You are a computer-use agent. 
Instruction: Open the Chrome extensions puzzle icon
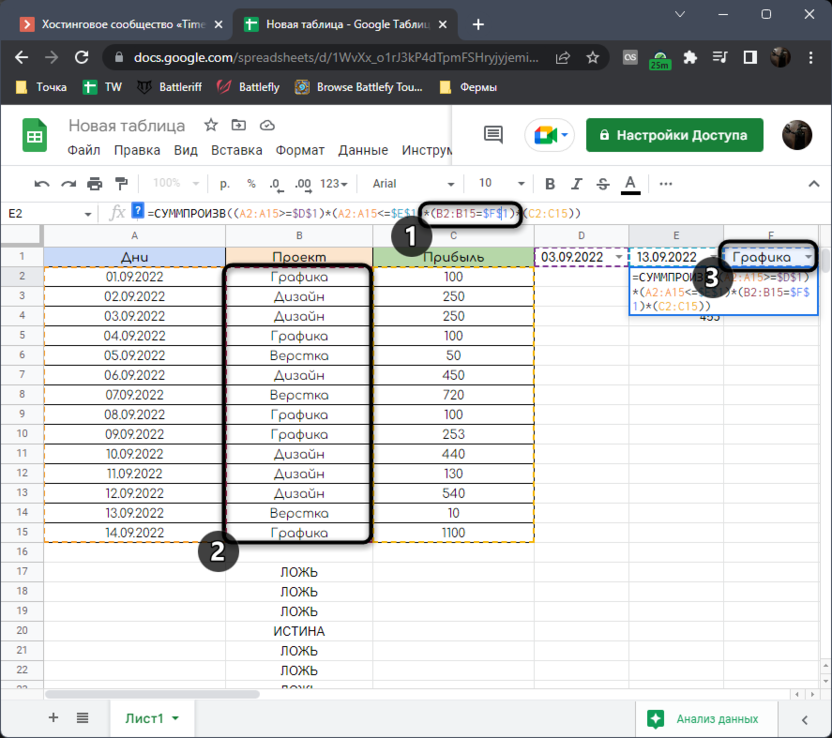(690, 58)
